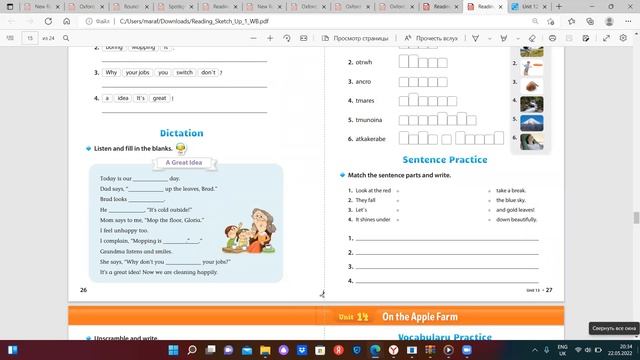Open the PDF search magnifier in toolbar

[x=66, y=38]
